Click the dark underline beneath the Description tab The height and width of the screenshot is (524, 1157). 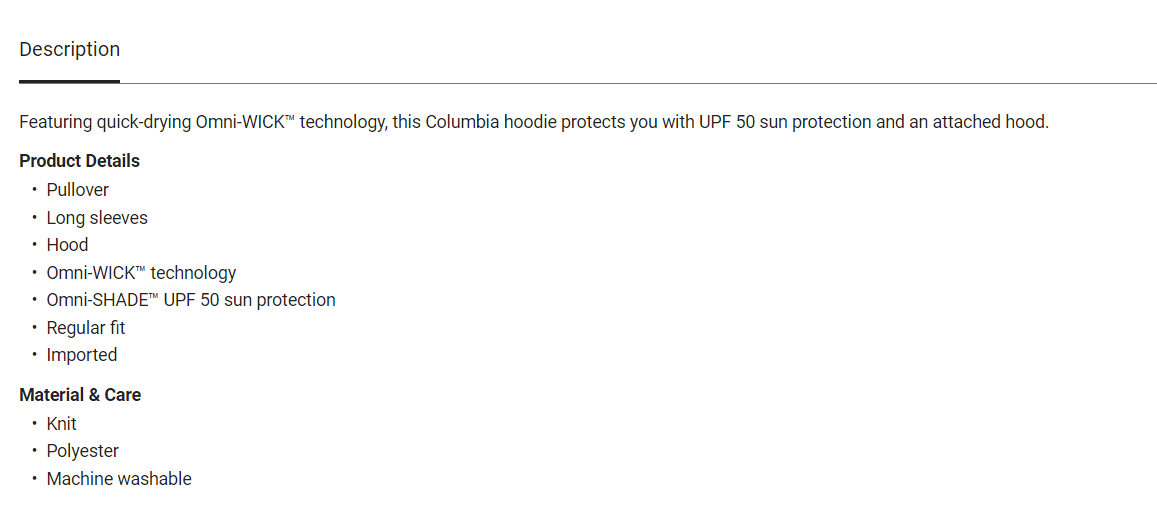coord(69,81)
